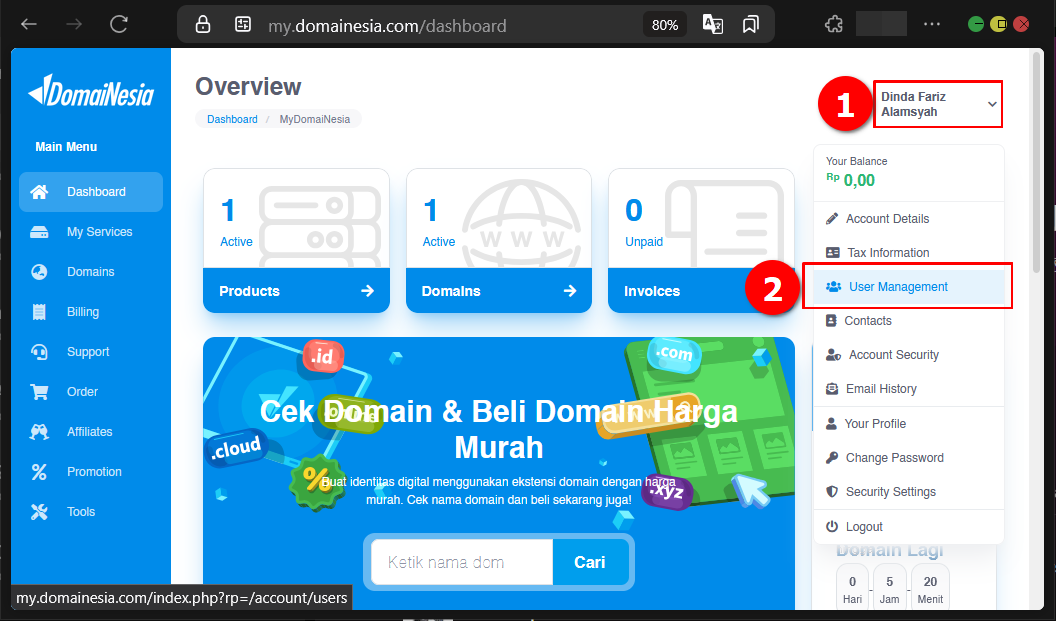The height and width of the screenshot is (621, 1056).
Task: Click the Tax Information card icon
Action: (833, 253)
